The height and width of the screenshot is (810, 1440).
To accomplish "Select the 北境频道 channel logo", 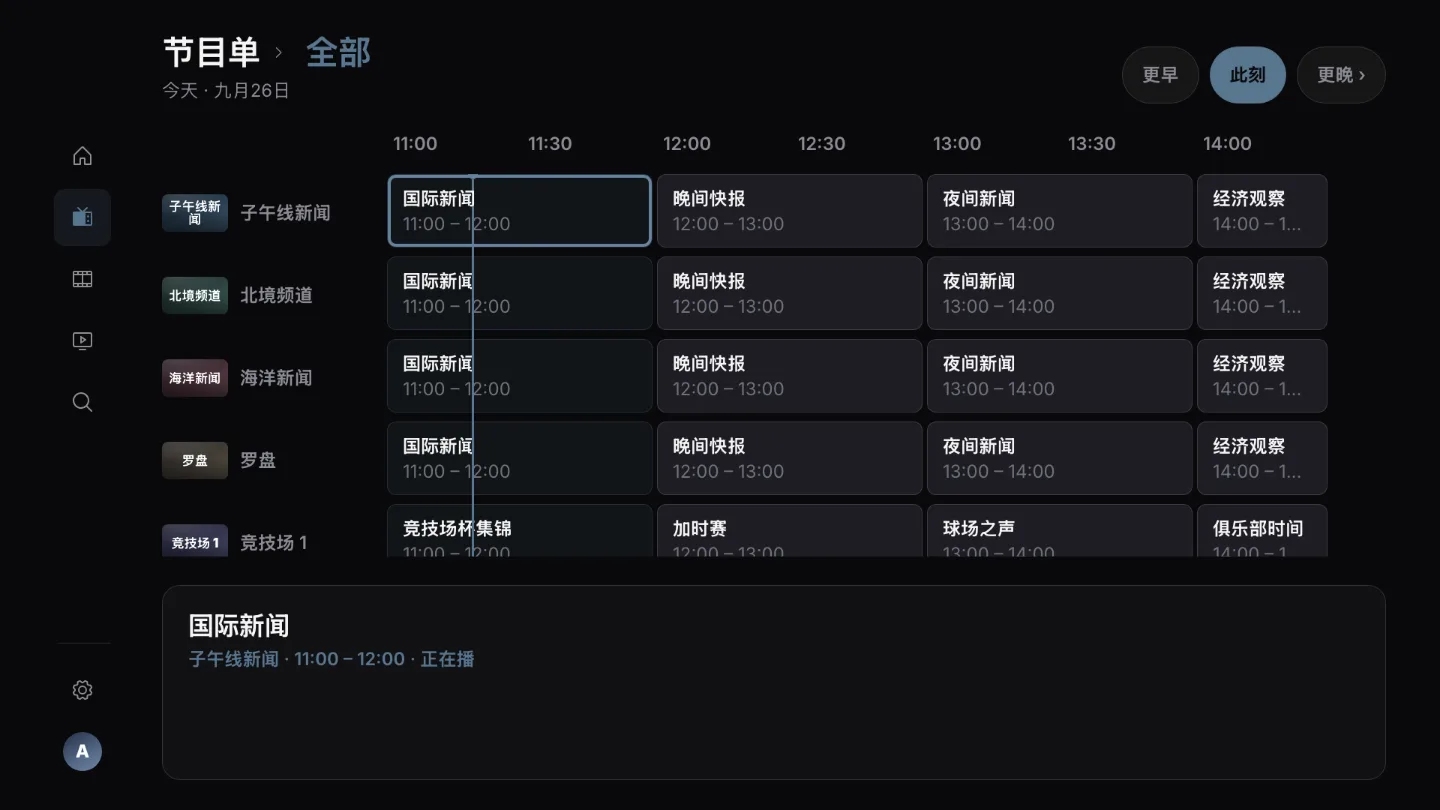I will [195, 295].
